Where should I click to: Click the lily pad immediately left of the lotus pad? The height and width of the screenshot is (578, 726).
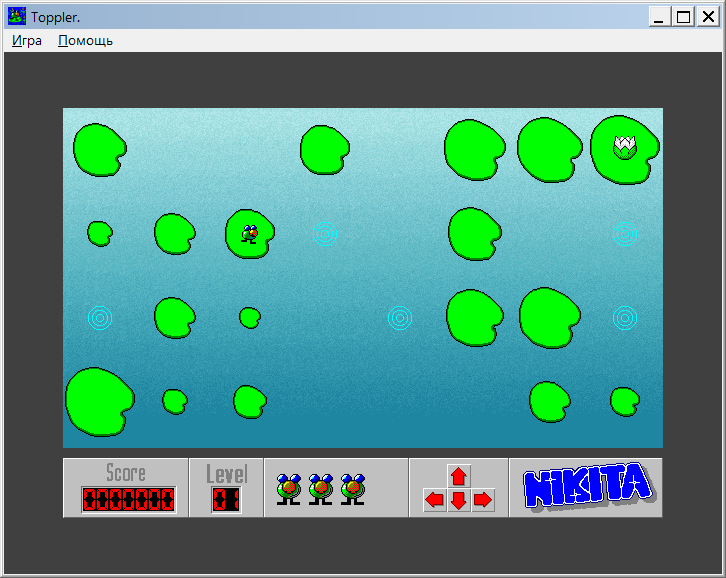pyautogui.click(x=550, y=150)
